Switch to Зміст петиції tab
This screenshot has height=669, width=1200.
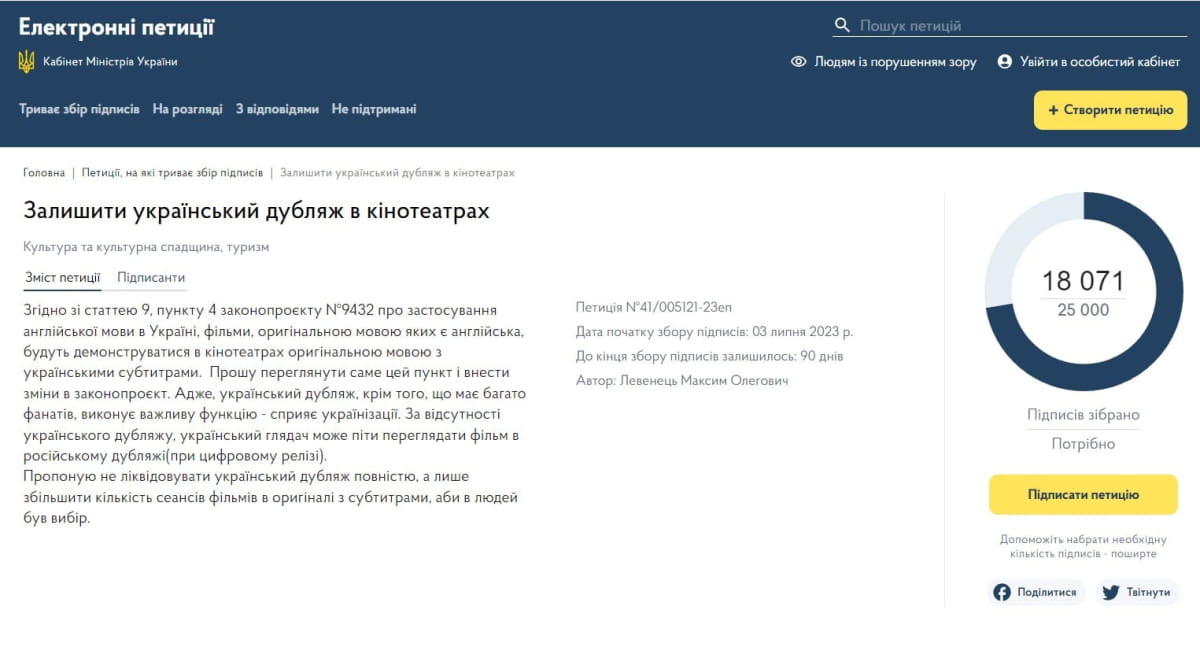62,278
